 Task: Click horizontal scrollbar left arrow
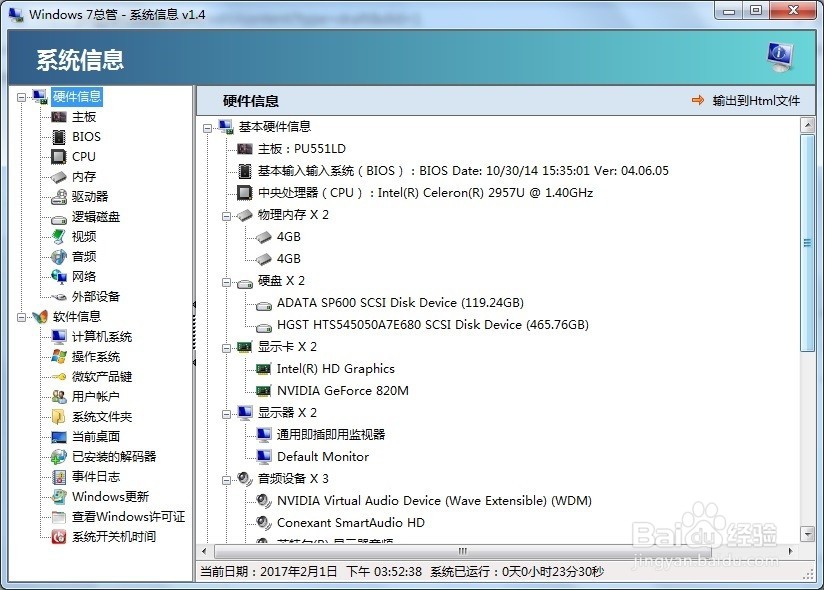204,551
